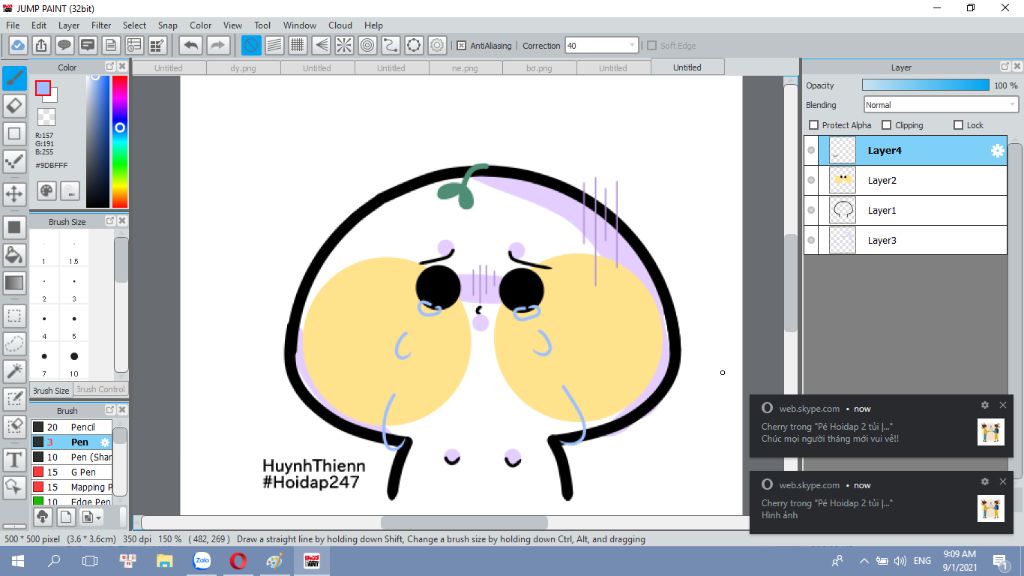Switch to the dy.png document tab
Screen dimensions: 1024x576
[243, 68]
